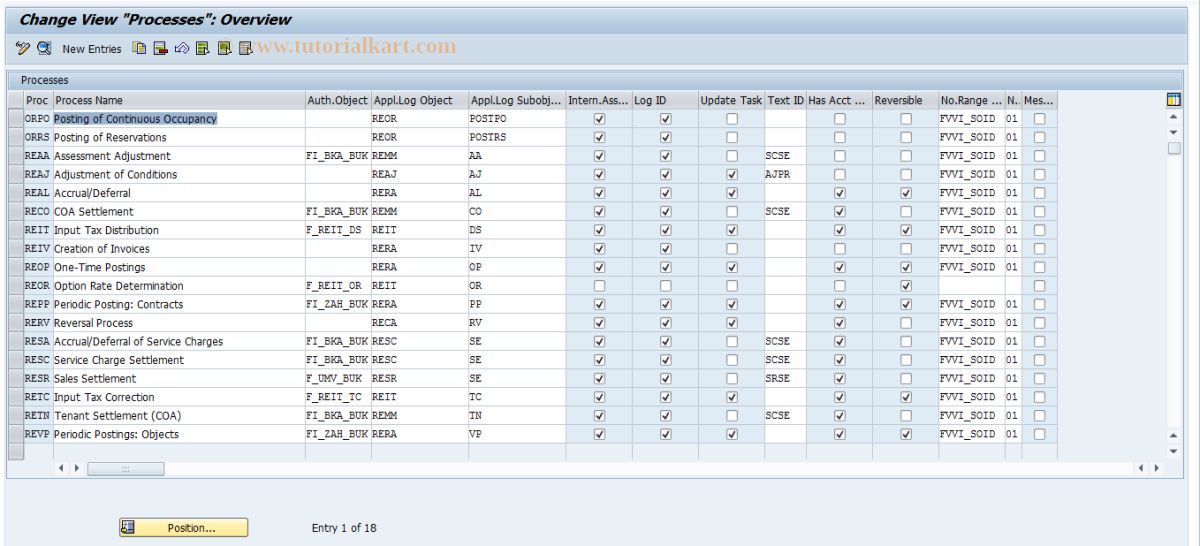This screenshot has width=1200, height=546.
Task: Toggle Mes checkbox for REVP row
Action: (x=1039, y=434)
